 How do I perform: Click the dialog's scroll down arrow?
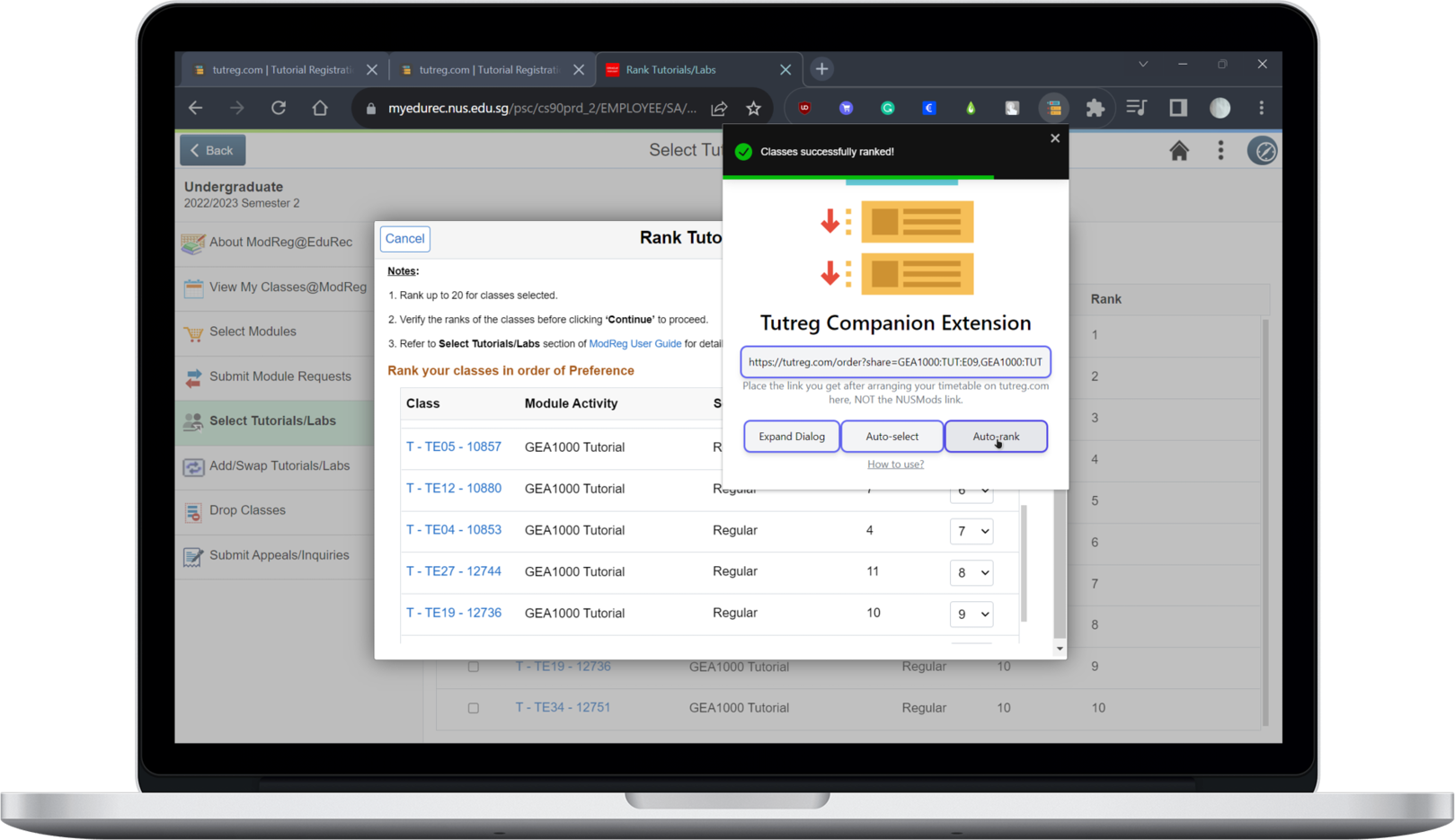point(1060,649)
